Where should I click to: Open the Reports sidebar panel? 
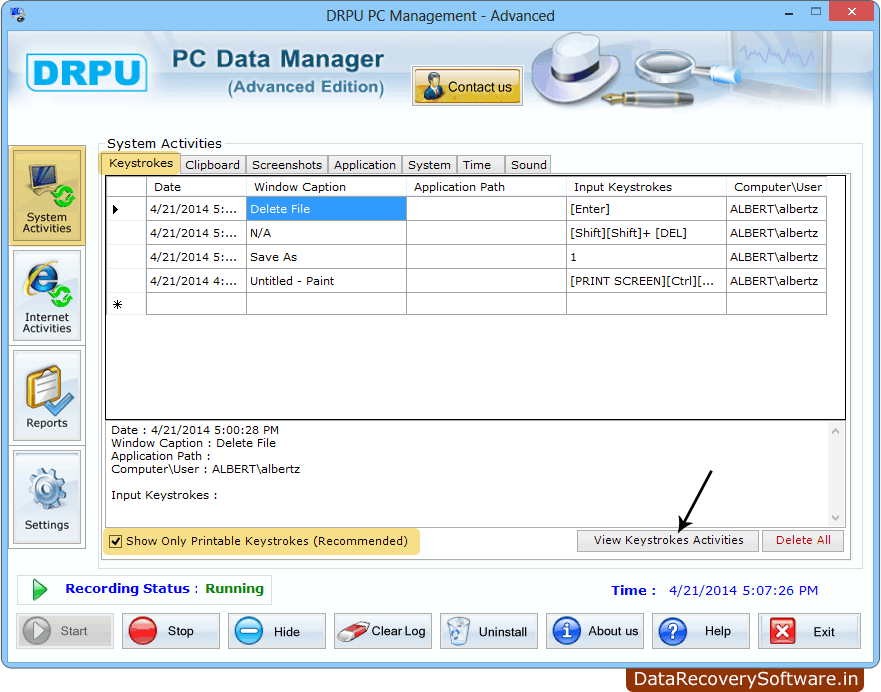coord(47,395)
